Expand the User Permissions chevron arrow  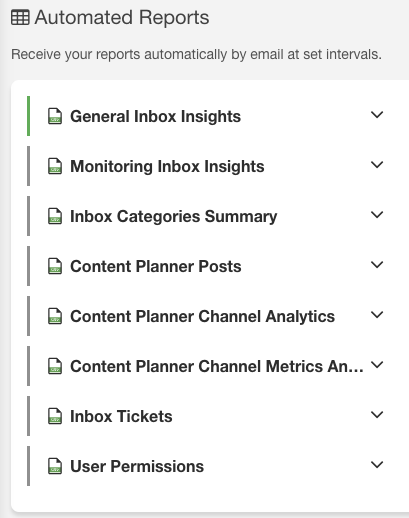(377, 465)
